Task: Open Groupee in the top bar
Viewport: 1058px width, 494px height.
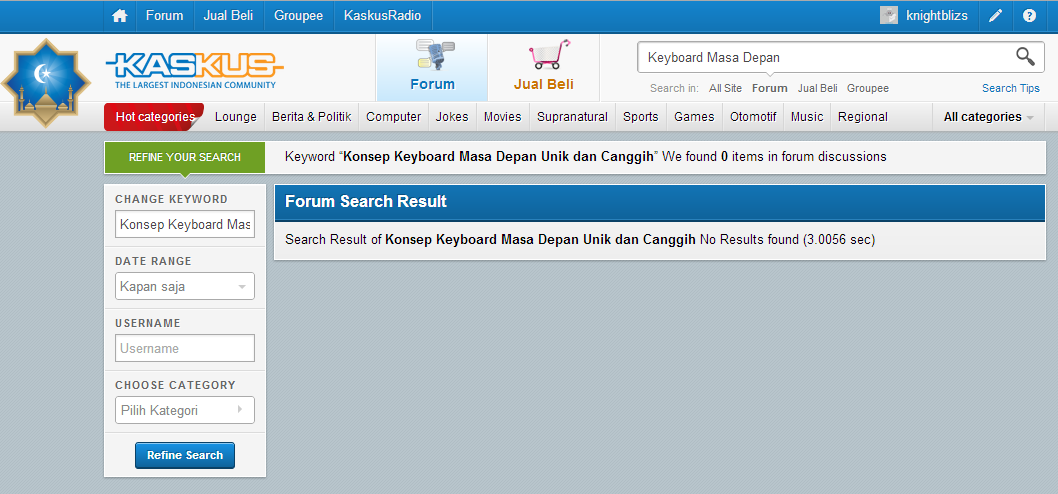Action: point(298,16)
